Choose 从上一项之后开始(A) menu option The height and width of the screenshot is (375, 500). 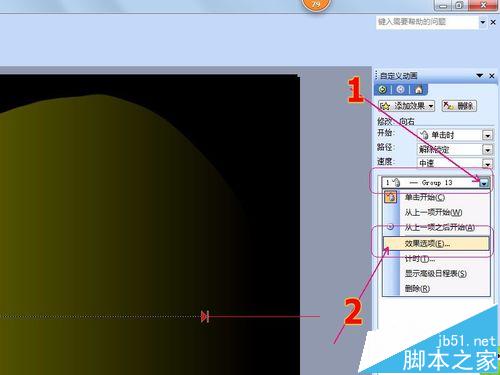point(436,227)
